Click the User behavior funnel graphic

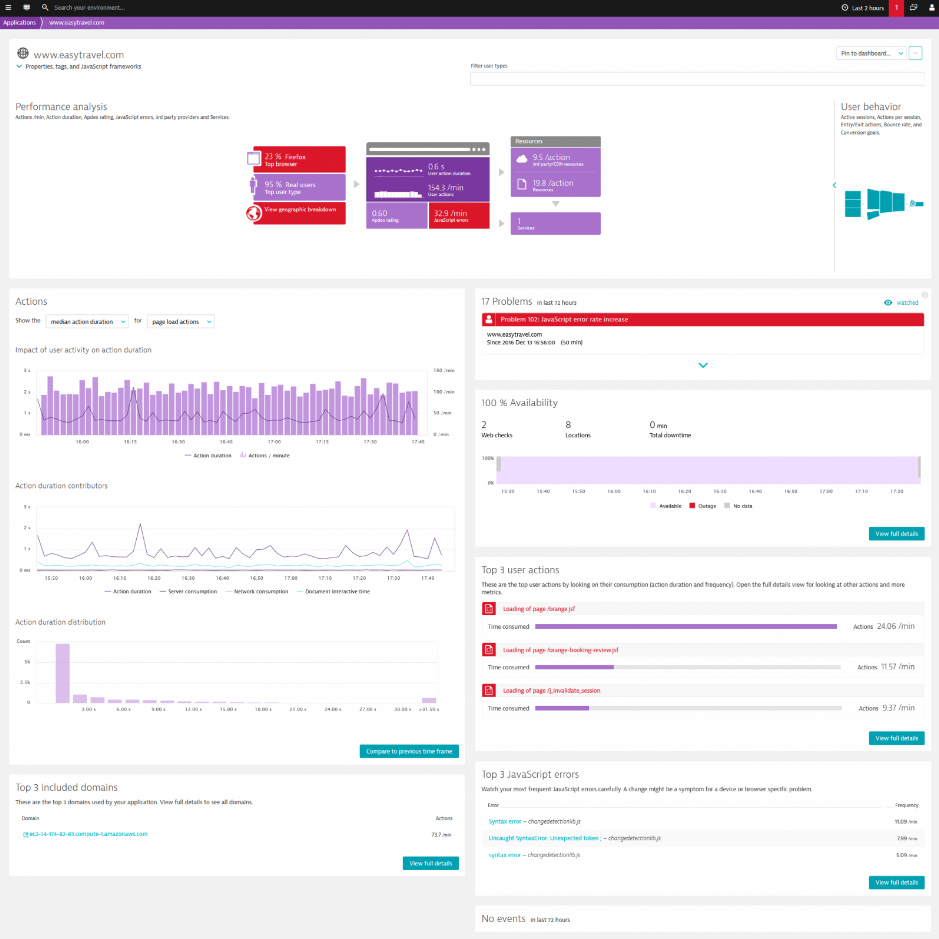(883, 204)
